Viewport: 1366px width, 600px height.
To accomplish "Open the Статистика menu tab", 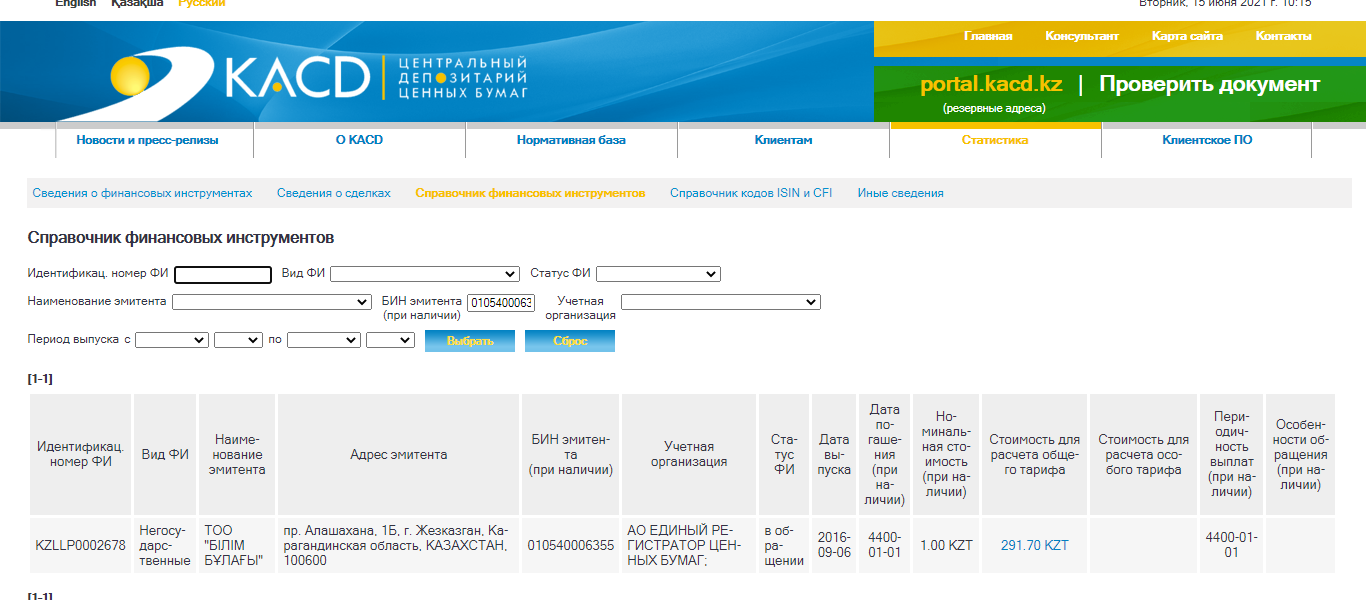I will [x=995, y=140].
